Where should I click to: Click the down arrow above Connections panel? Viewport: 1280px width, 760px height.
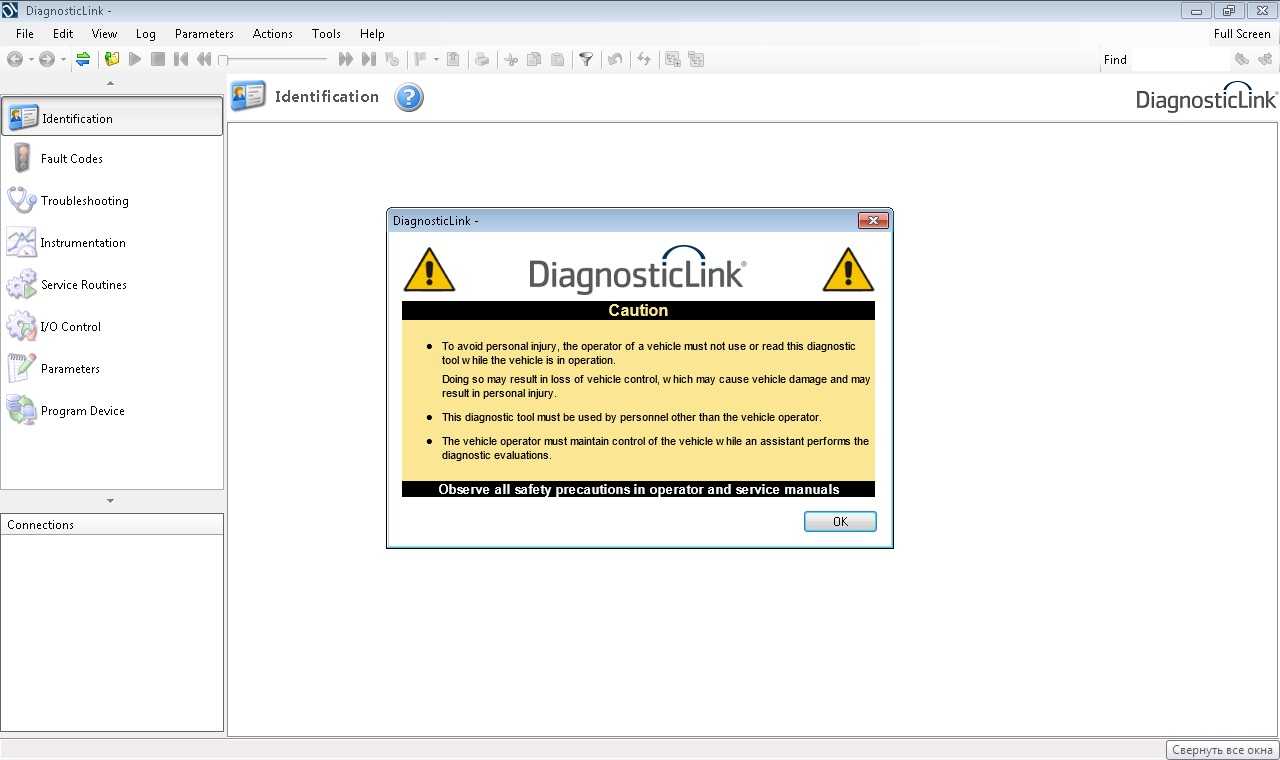click(111, 501)
